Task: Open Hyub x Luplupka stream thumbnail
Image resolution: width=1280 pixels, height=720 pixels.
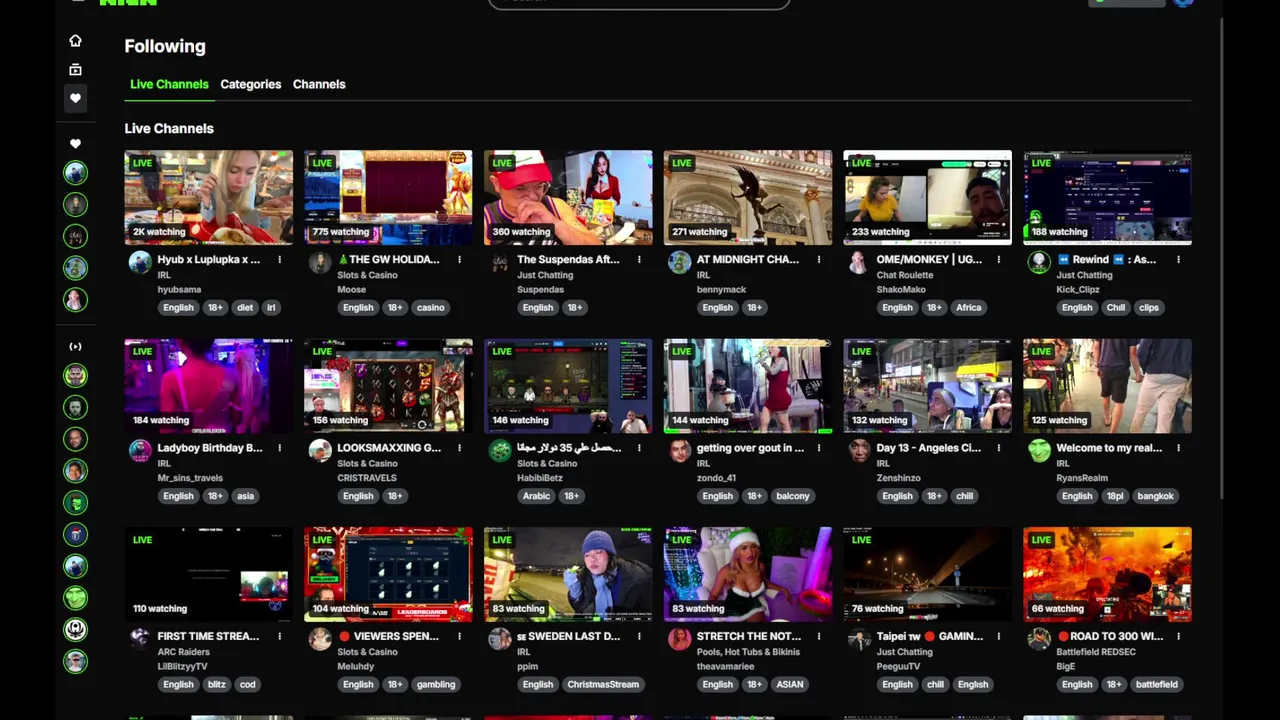Action: [208, 197]
